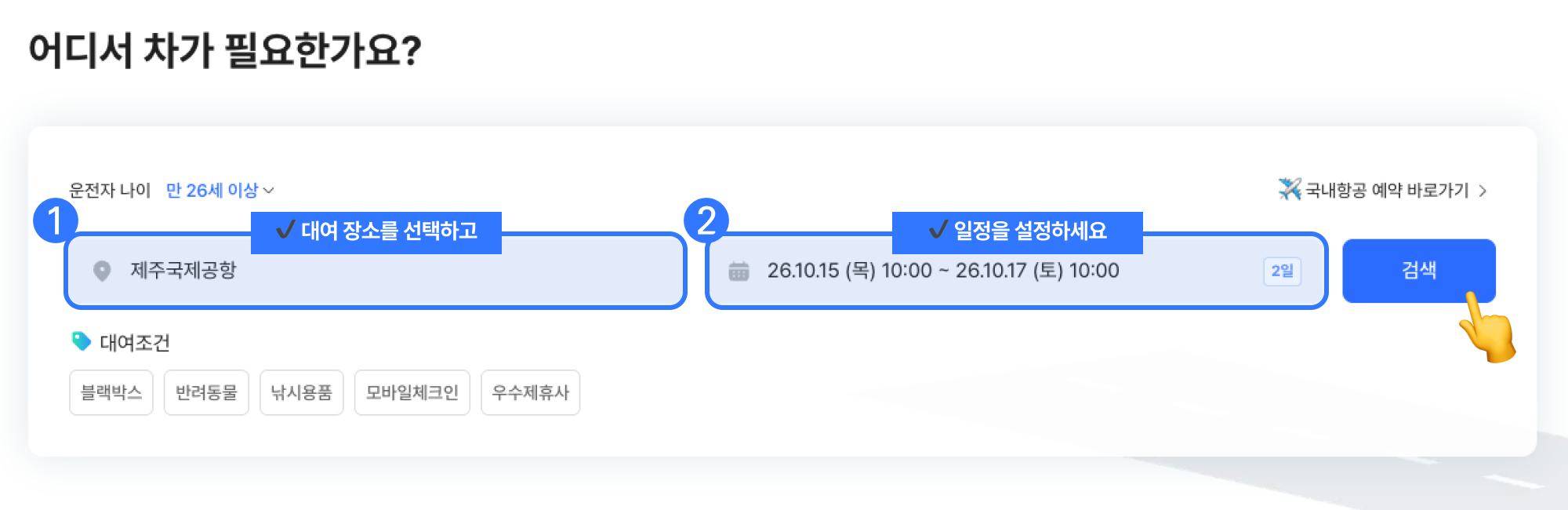
Task: Click the calendar icon in schedule field
Action: [739, 271]
